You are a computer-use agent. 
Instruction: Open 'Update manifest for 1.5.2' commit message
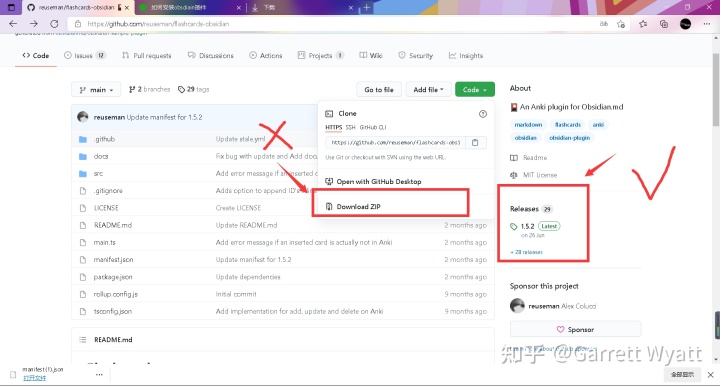[164, 117]
